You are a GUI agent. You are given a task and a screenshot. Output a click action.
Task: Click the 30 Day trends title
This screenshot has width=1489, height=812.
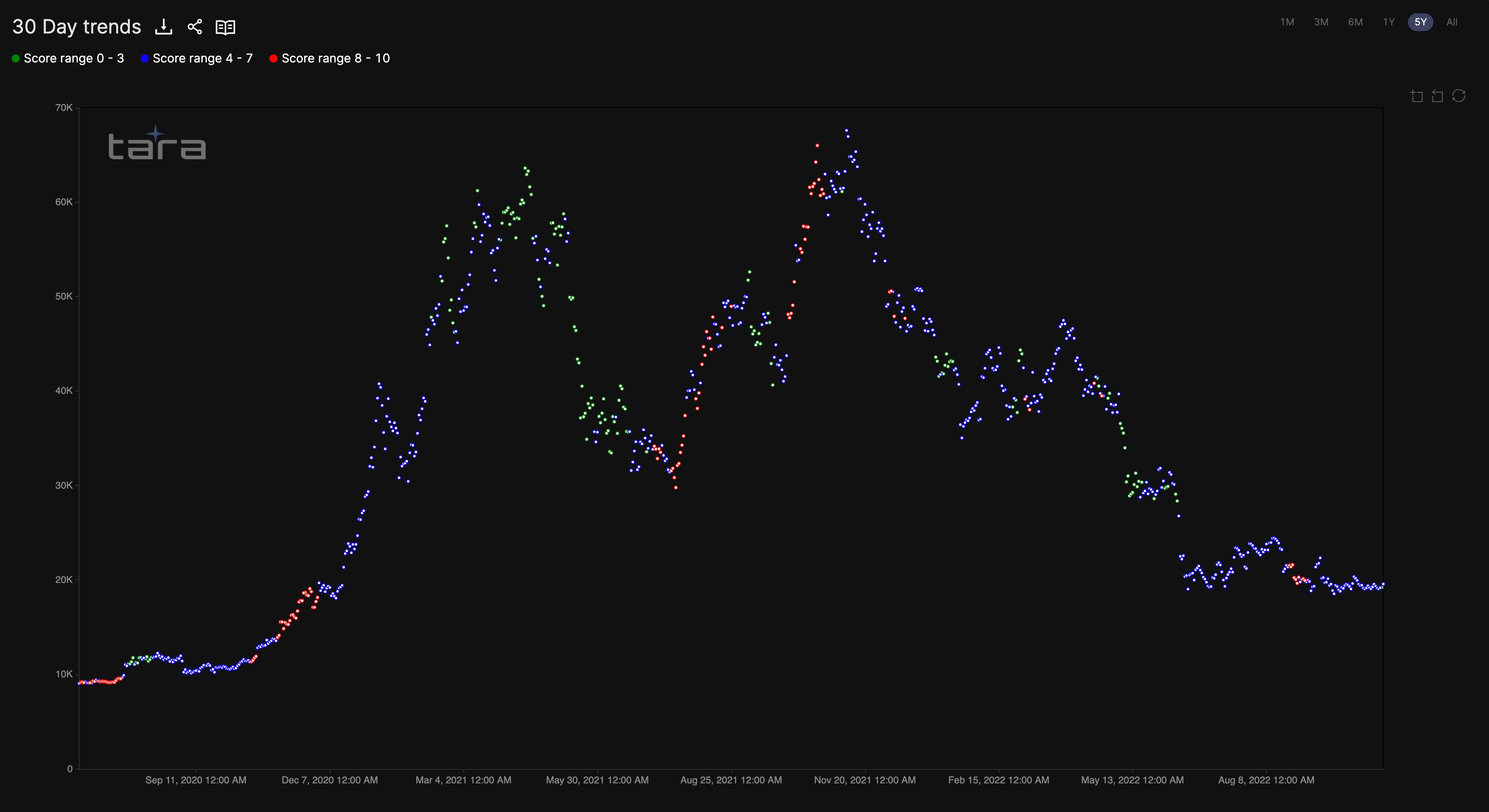(x=76, y=27)
